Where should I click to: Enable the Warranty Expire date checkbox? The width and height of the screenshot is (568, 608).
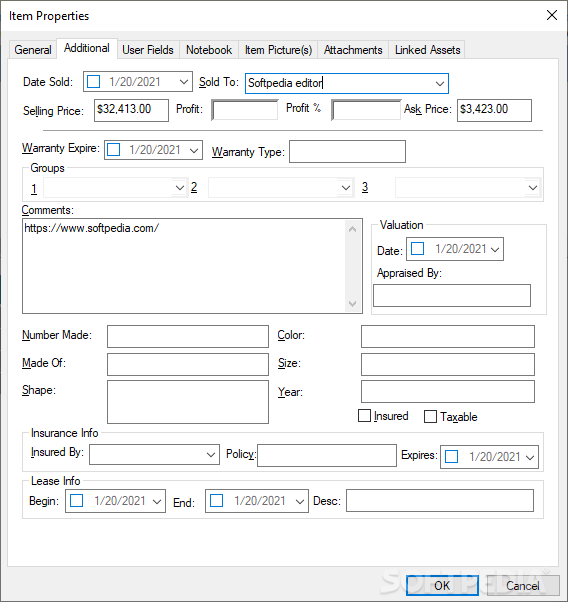tap(114, 150)
